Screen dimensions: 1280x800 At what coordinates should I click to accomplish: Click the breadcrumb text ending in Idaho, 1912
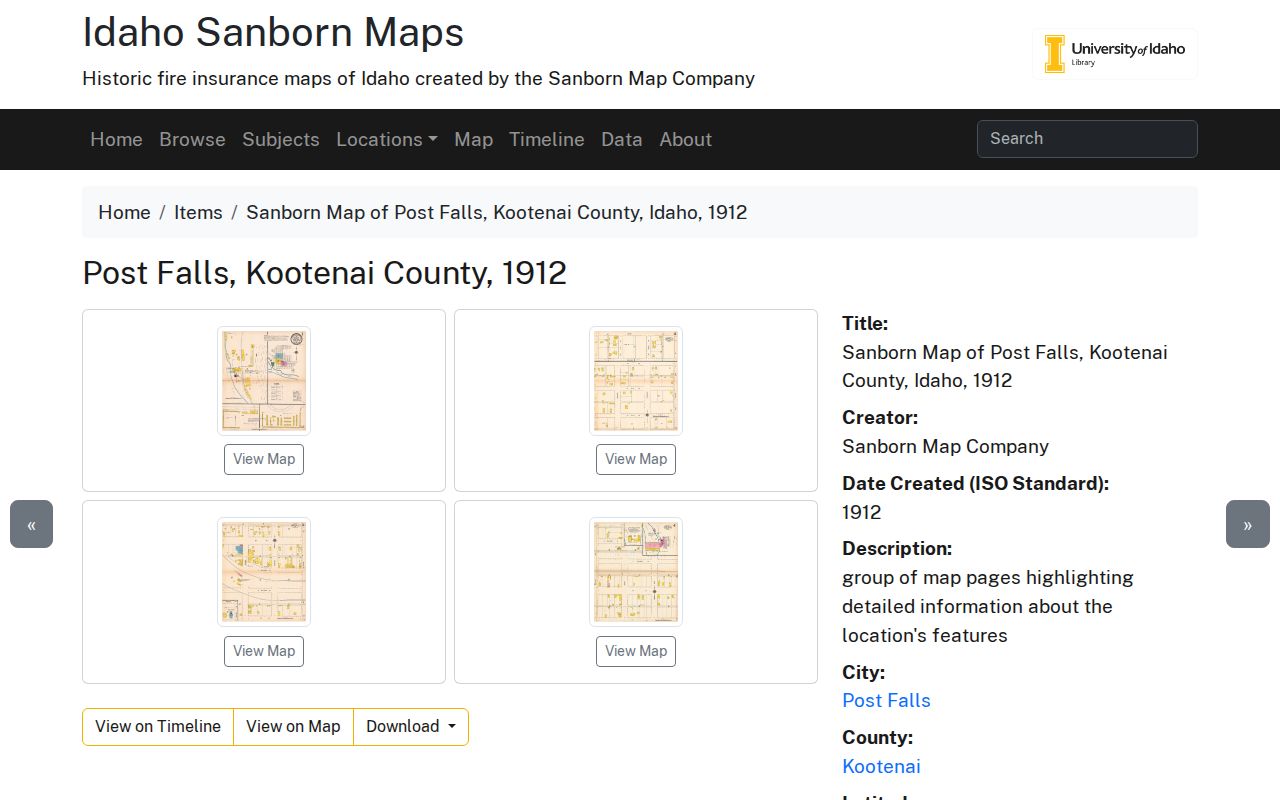click(497, 212)
